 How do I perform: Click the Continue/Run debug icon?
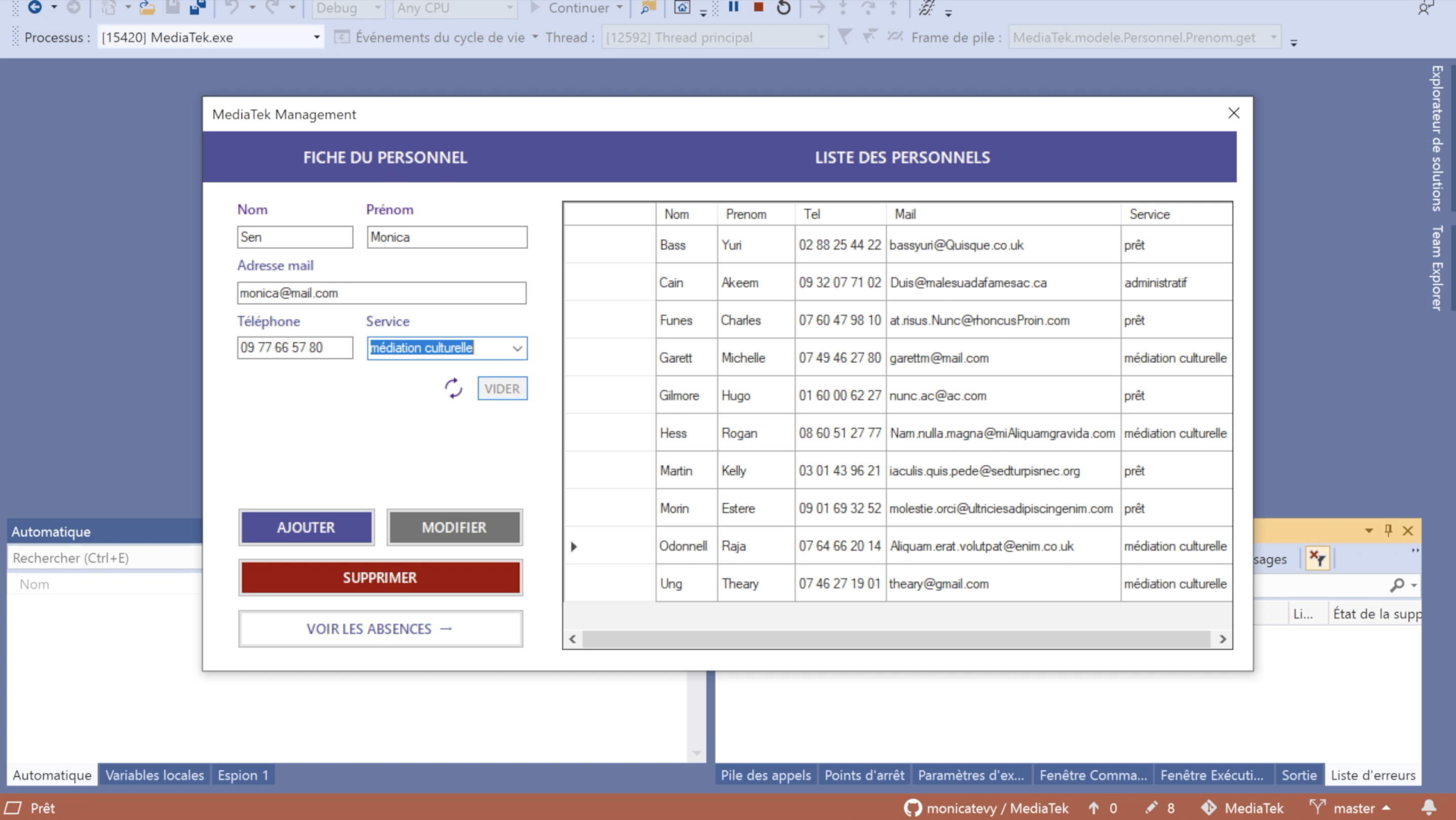(x=531, y=8)
